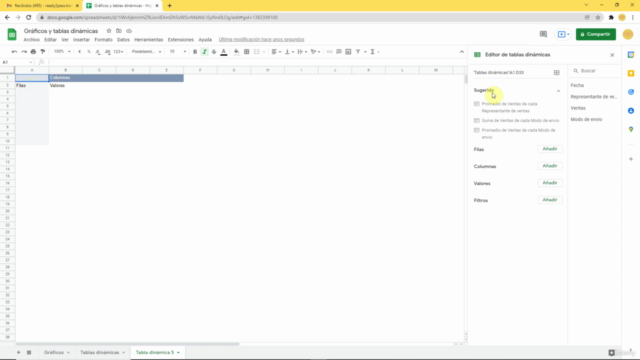Open the Datos menu
This screenshot has height=360, width=640.
pos(123,40)
